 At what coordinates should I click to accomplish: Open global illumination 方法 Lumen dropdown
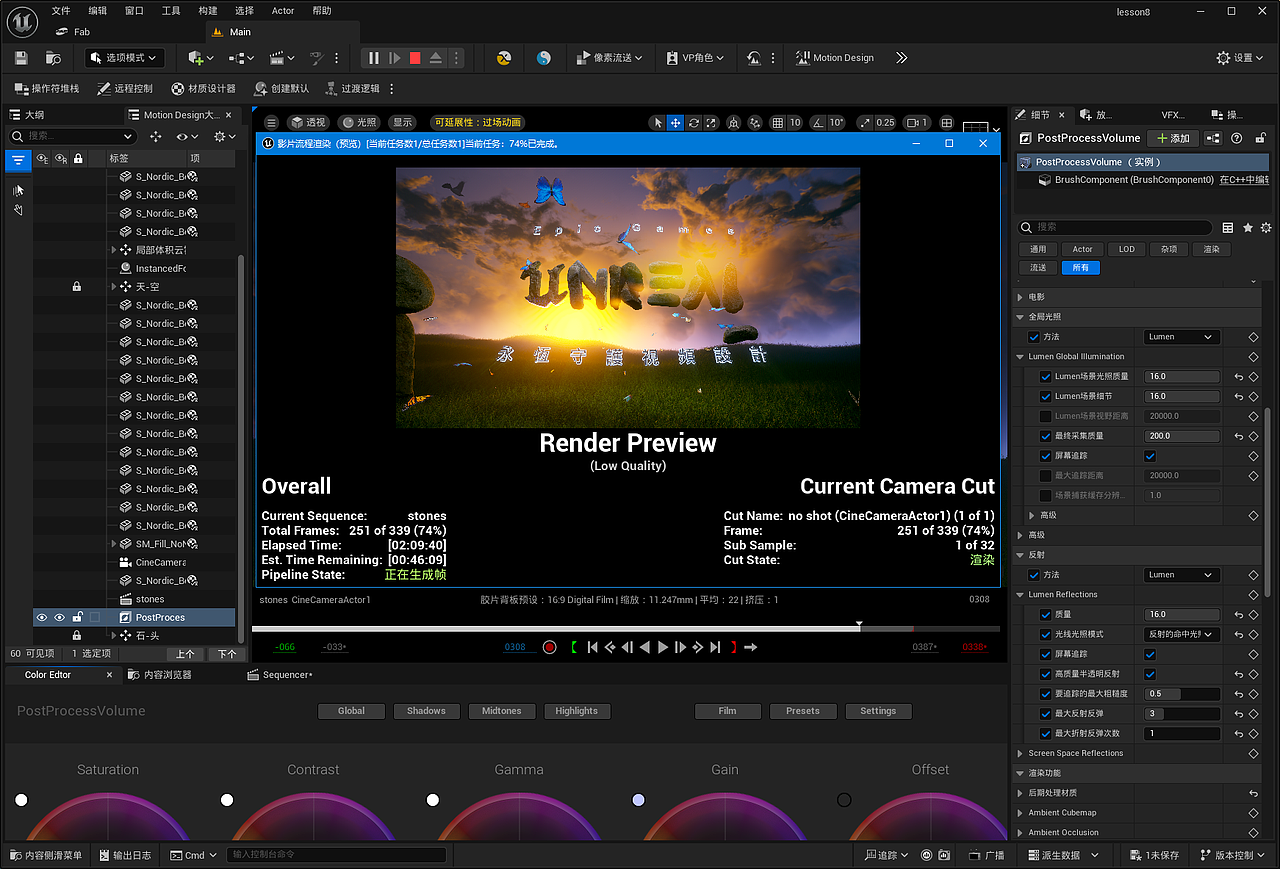[1182, 337]
